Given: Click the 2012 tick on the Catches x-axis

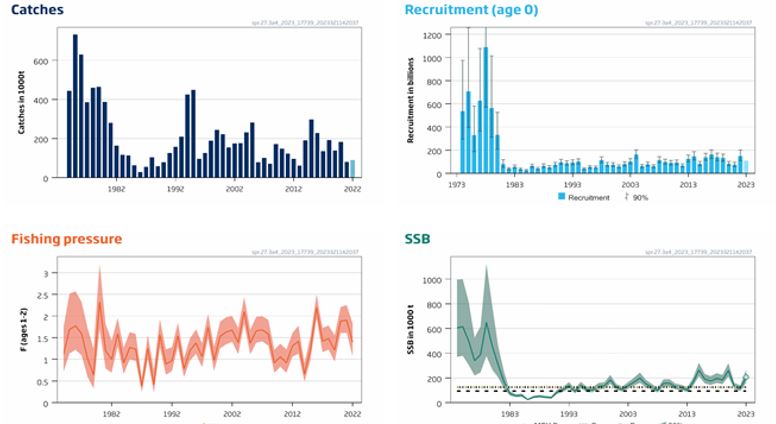Looking at the screenshot, I should click(293, 189).
